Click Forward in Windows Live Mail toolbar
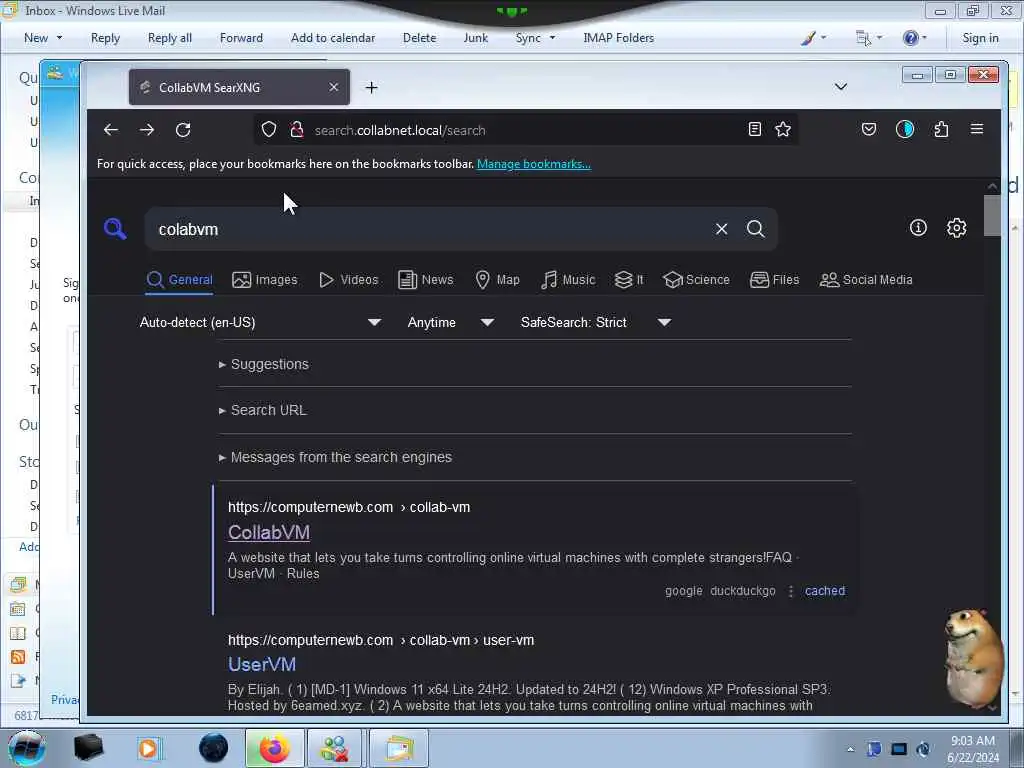 tap(241, 38)
